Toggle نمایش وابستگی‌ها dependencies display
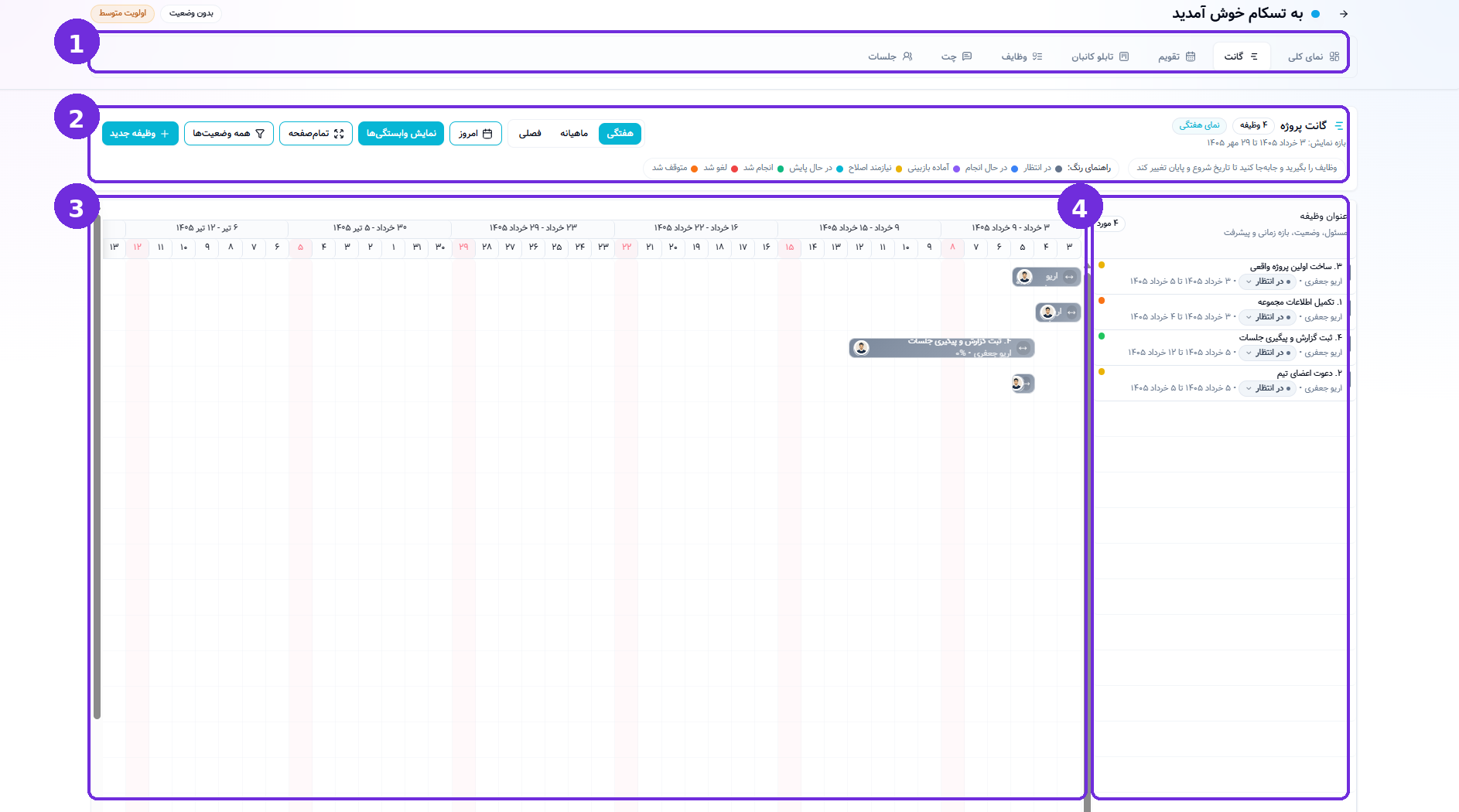Screen dimensions: 1459x812 point(401,134)
